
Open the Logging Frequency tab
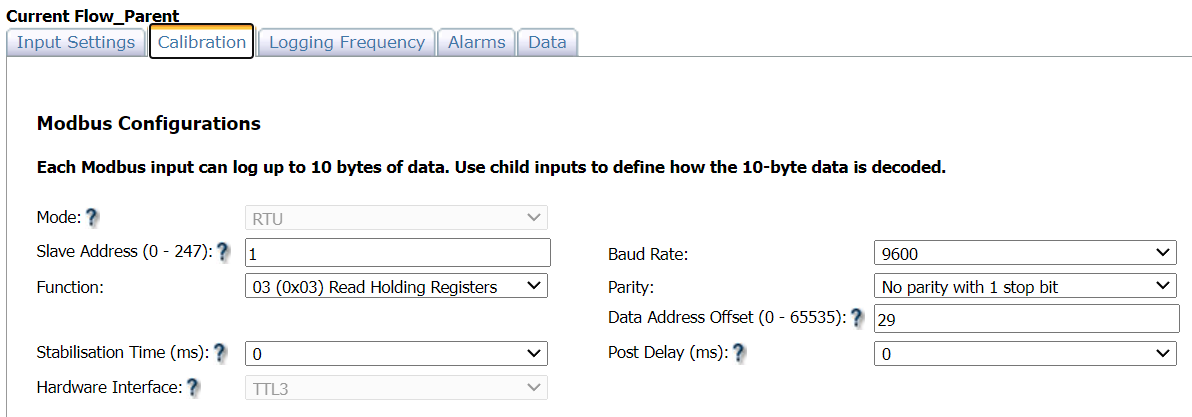click(347, 42)
